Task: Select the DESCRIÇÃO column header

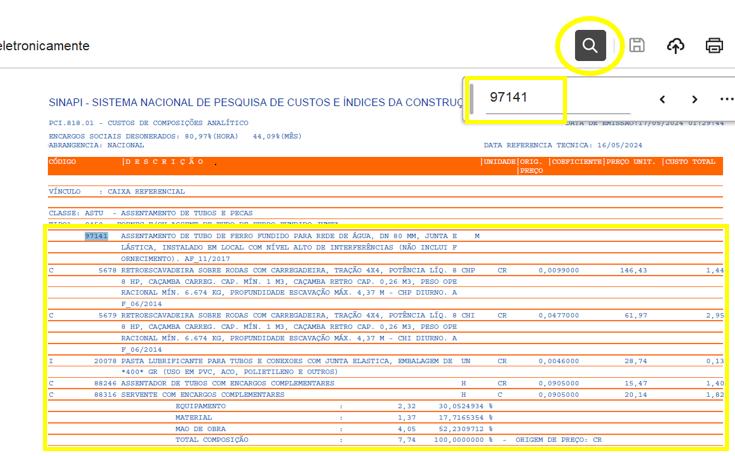Action: [x=165, y=161]
